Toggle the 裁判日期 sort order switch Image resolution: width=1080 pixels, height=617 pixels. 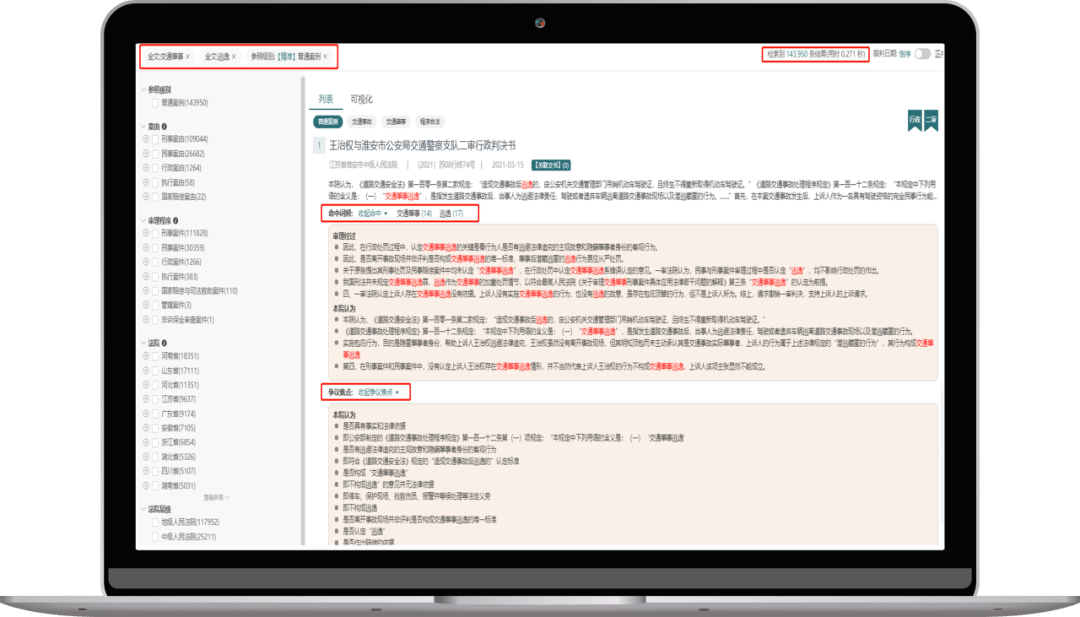pyautogui.click(x=922, y=54)
